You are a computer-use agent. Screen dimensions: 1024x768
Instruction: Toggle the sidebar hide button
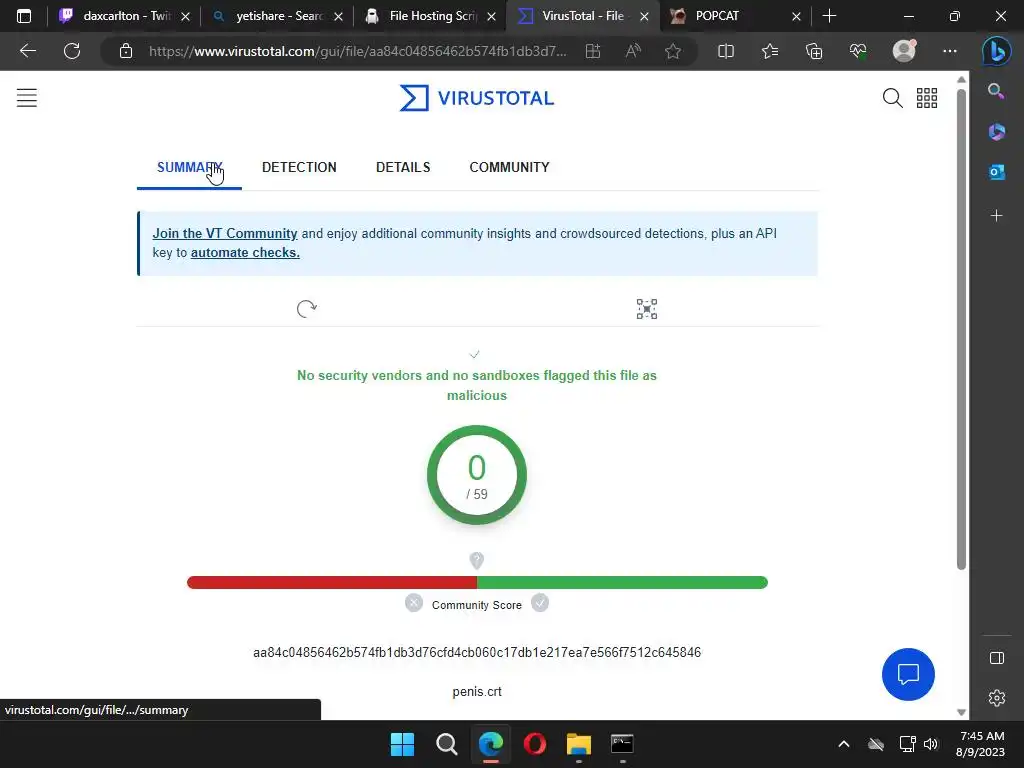[x=997, y=658]
